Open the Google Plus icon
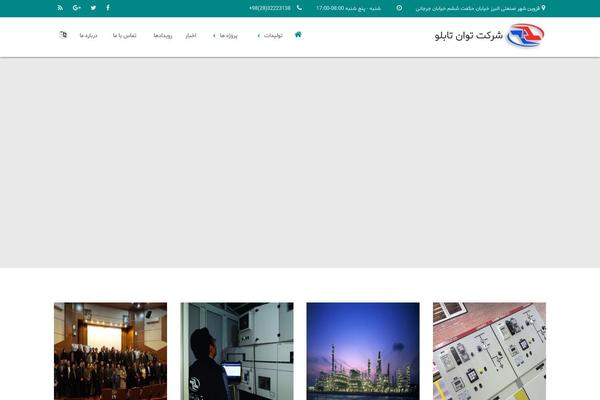 pyautogui.click(x=77, y=8)
